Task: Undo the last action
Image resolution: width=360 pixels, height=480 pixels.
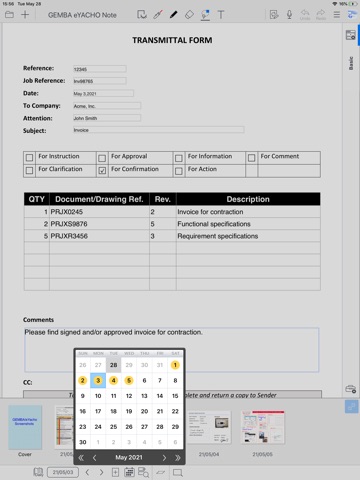Action: pos(305,15)
